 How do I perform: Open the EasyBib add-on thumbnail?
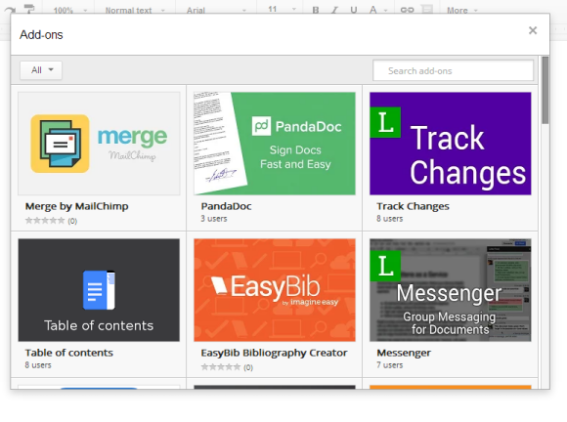[274, 290]
